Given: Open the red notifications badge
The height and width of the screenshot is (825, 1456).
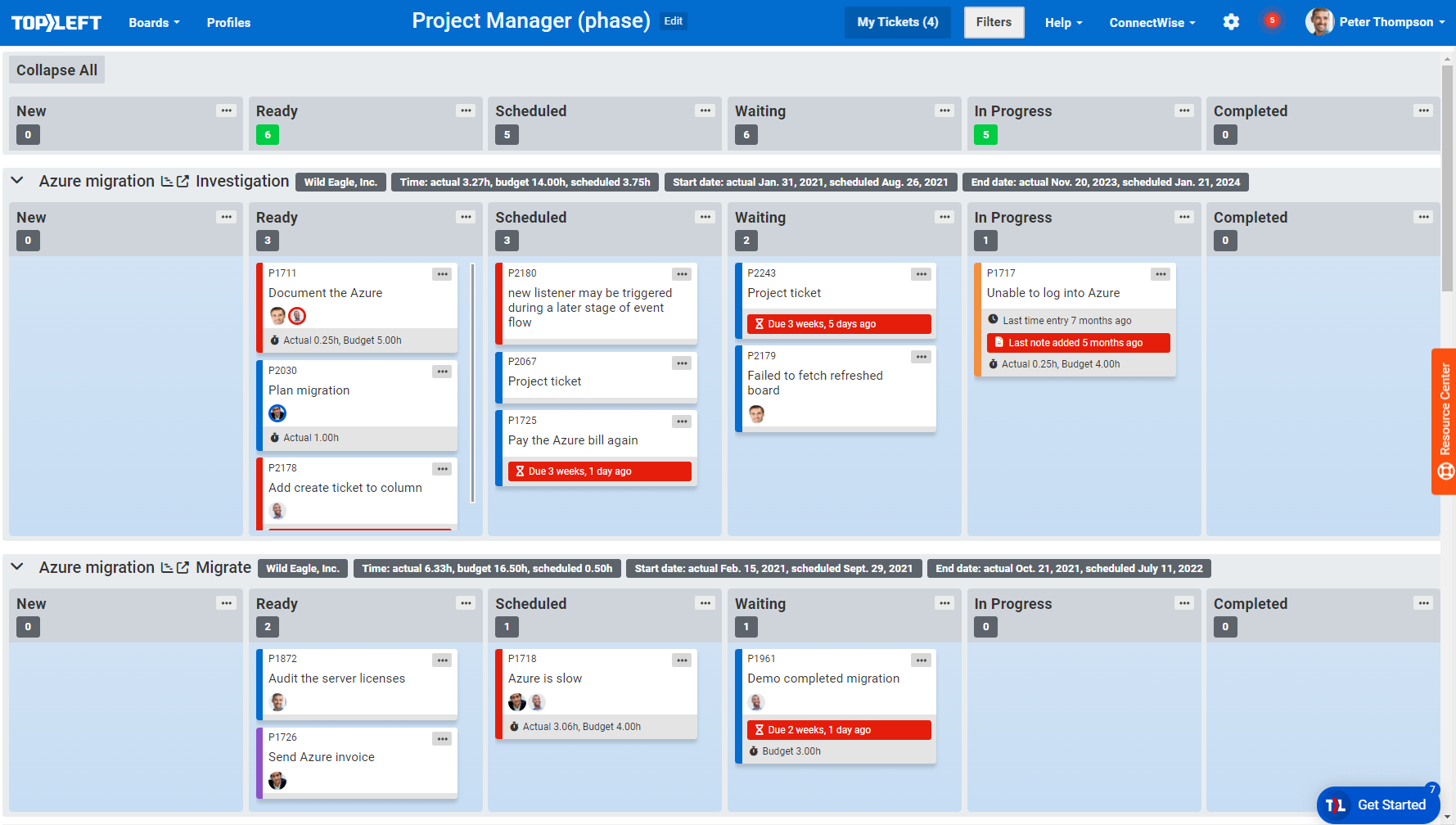Looking at the screenshot, I should point(1272,20).
